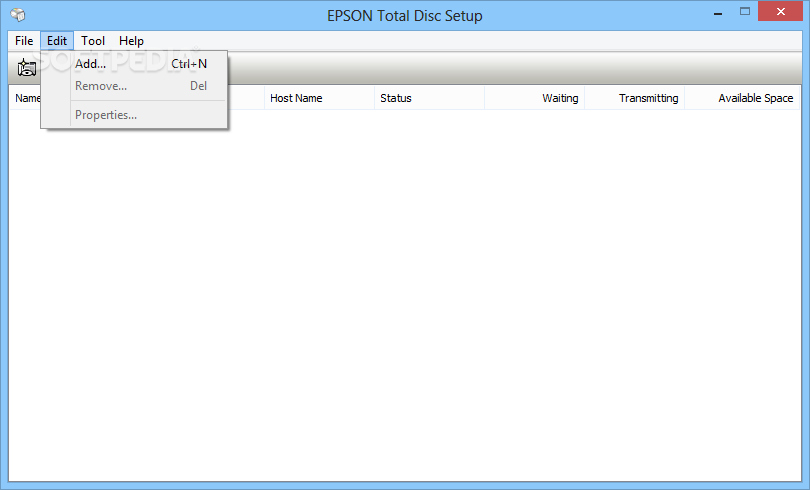Click the EPSON app icon in title bar
This screenshot has height=490, width=810.
(18, 15)
